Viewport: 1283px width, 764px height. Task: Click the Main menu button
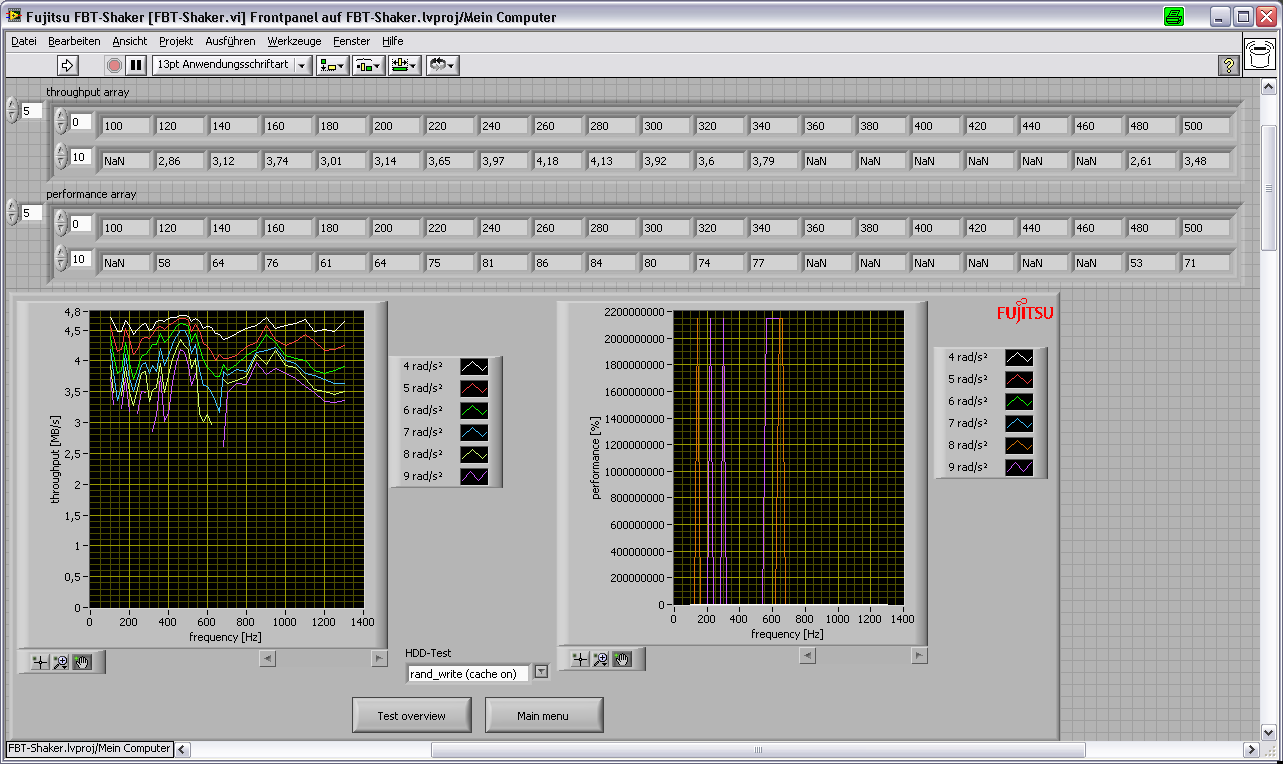(543, 716)
